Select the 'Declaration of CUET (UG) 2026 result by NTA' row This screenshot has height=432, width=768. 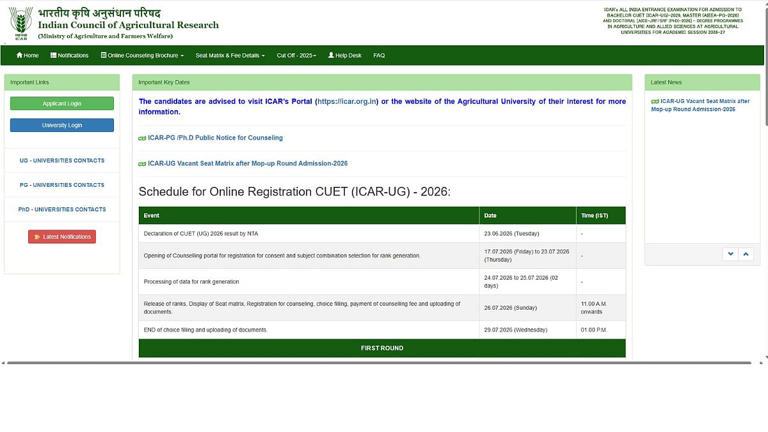click(382, 234)
